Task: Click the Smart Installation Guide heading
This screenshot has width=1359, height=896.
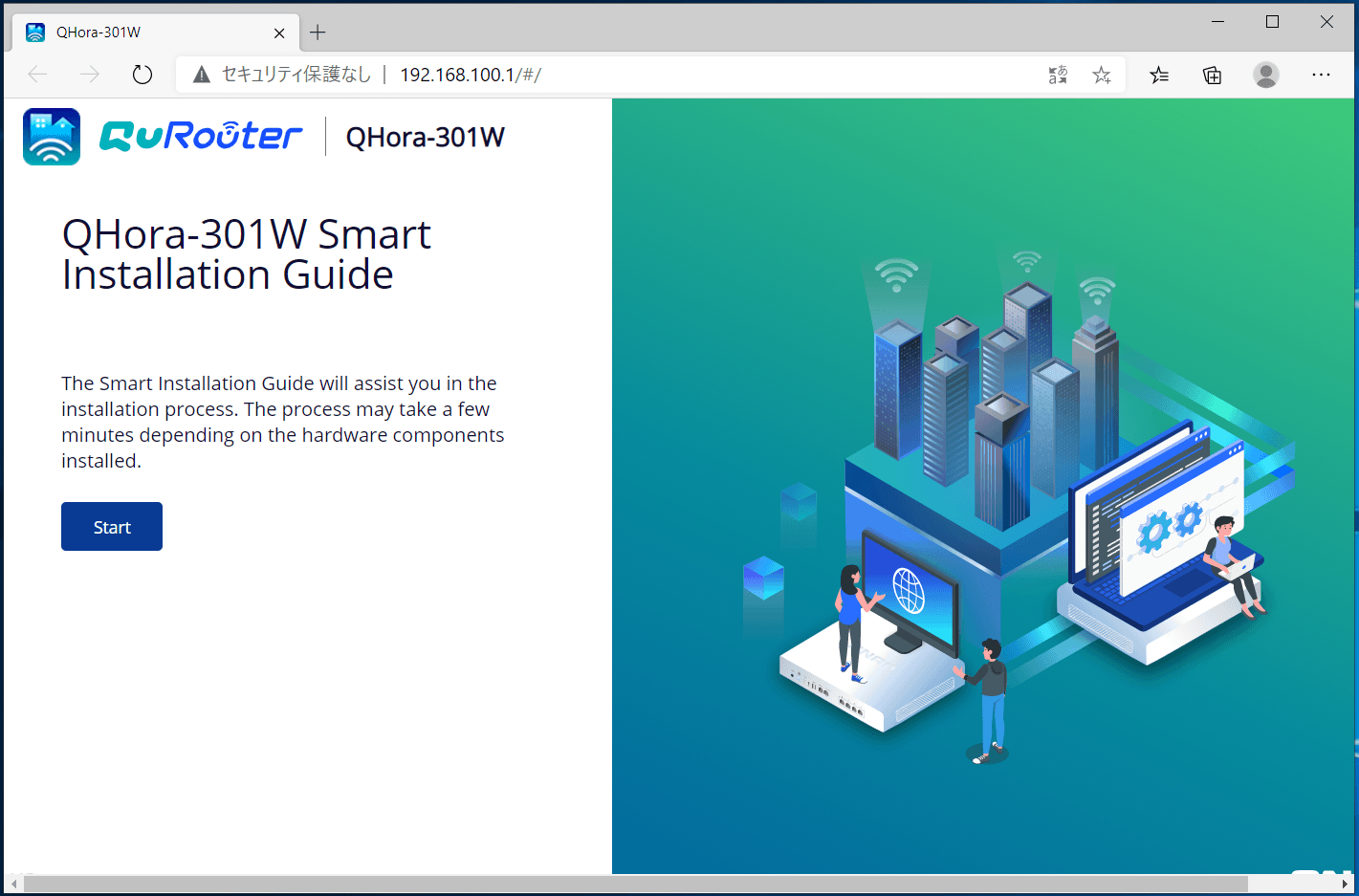Action: click(x=247, y=254)
